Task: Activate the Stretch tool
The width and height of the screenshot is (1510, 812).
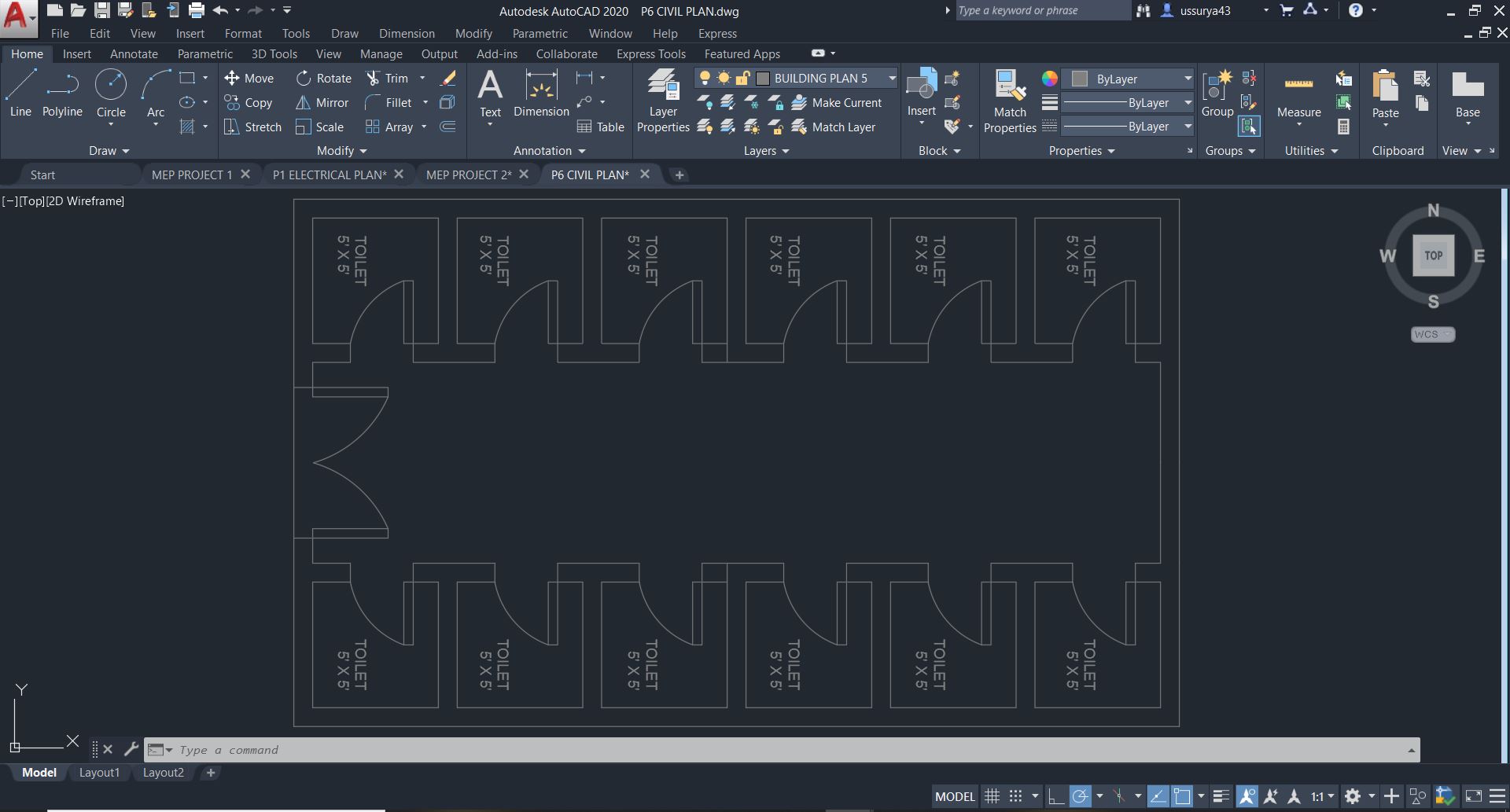Action: point(252,127)
